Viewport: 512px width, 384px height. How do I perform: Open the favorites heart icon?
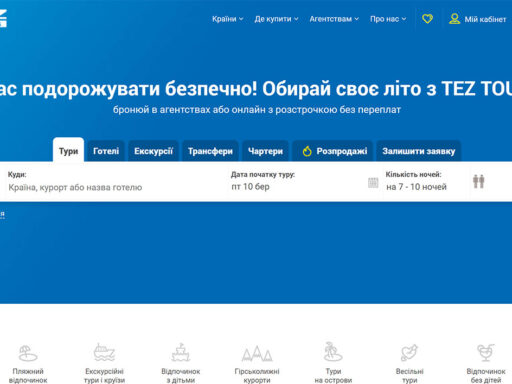click(x=427, y=19)
